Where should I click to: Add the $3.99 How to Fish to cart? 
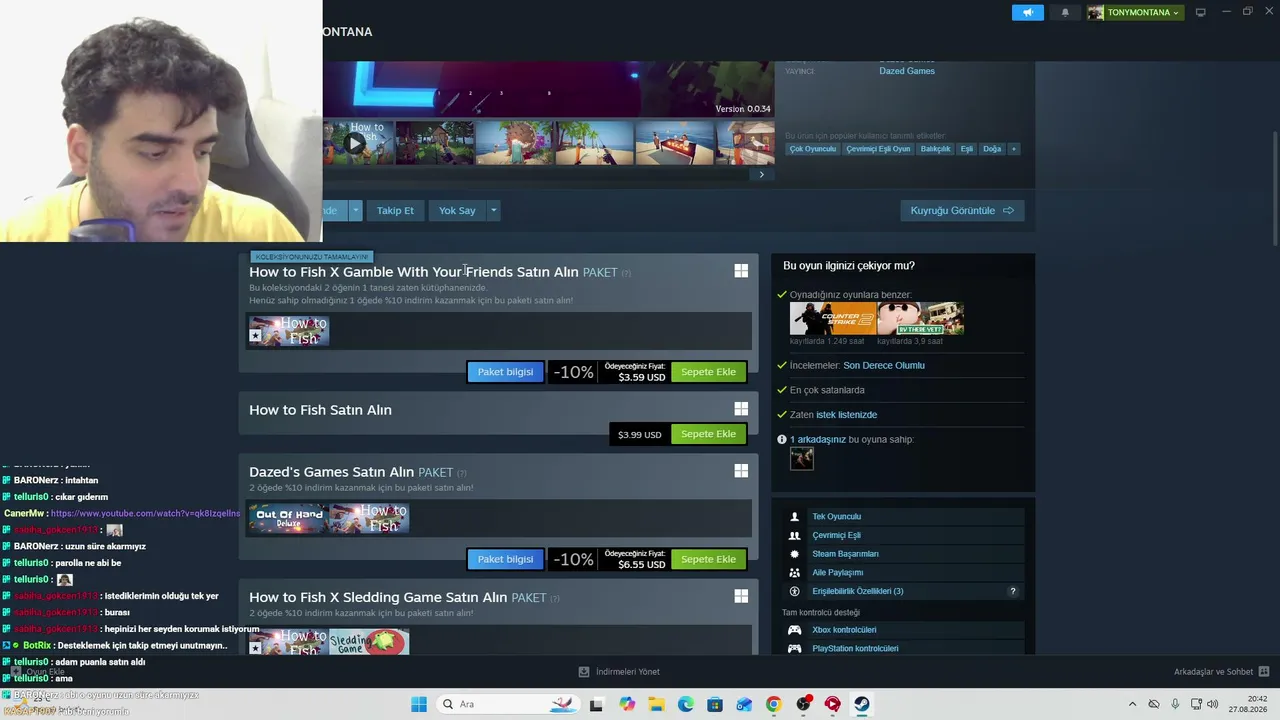[x=708, y=434]
